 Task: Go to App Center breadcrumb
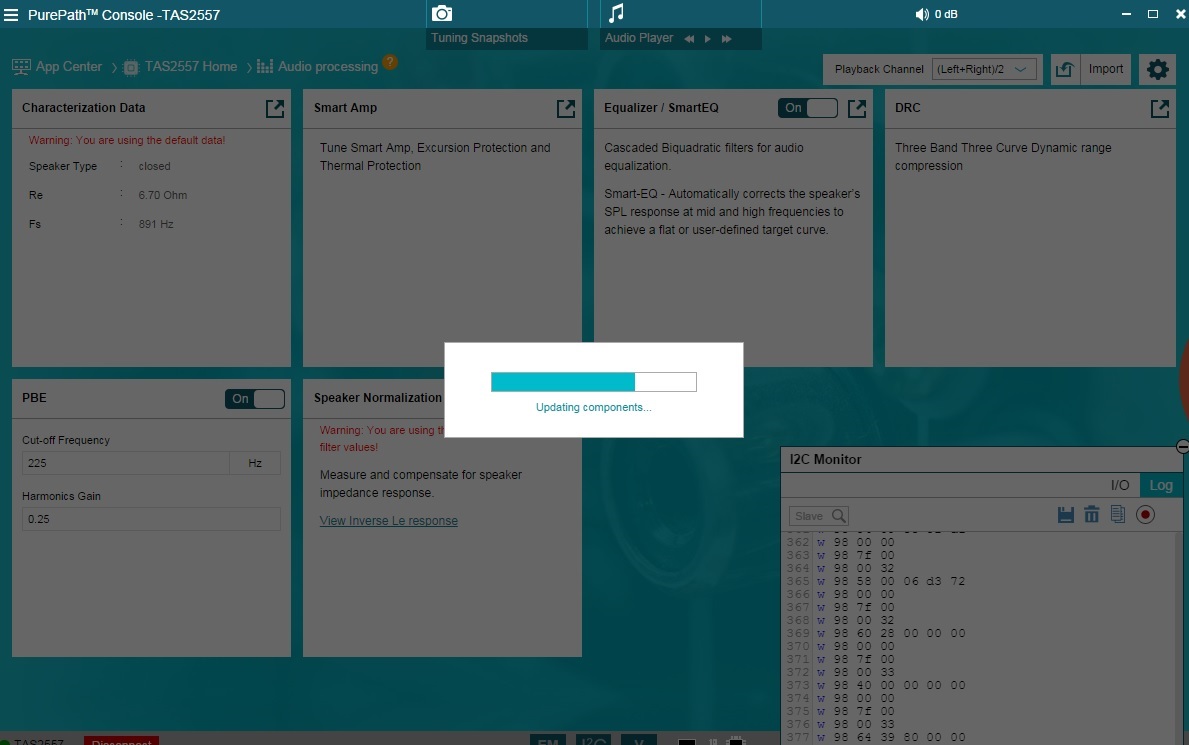click(x=58, y=67)
